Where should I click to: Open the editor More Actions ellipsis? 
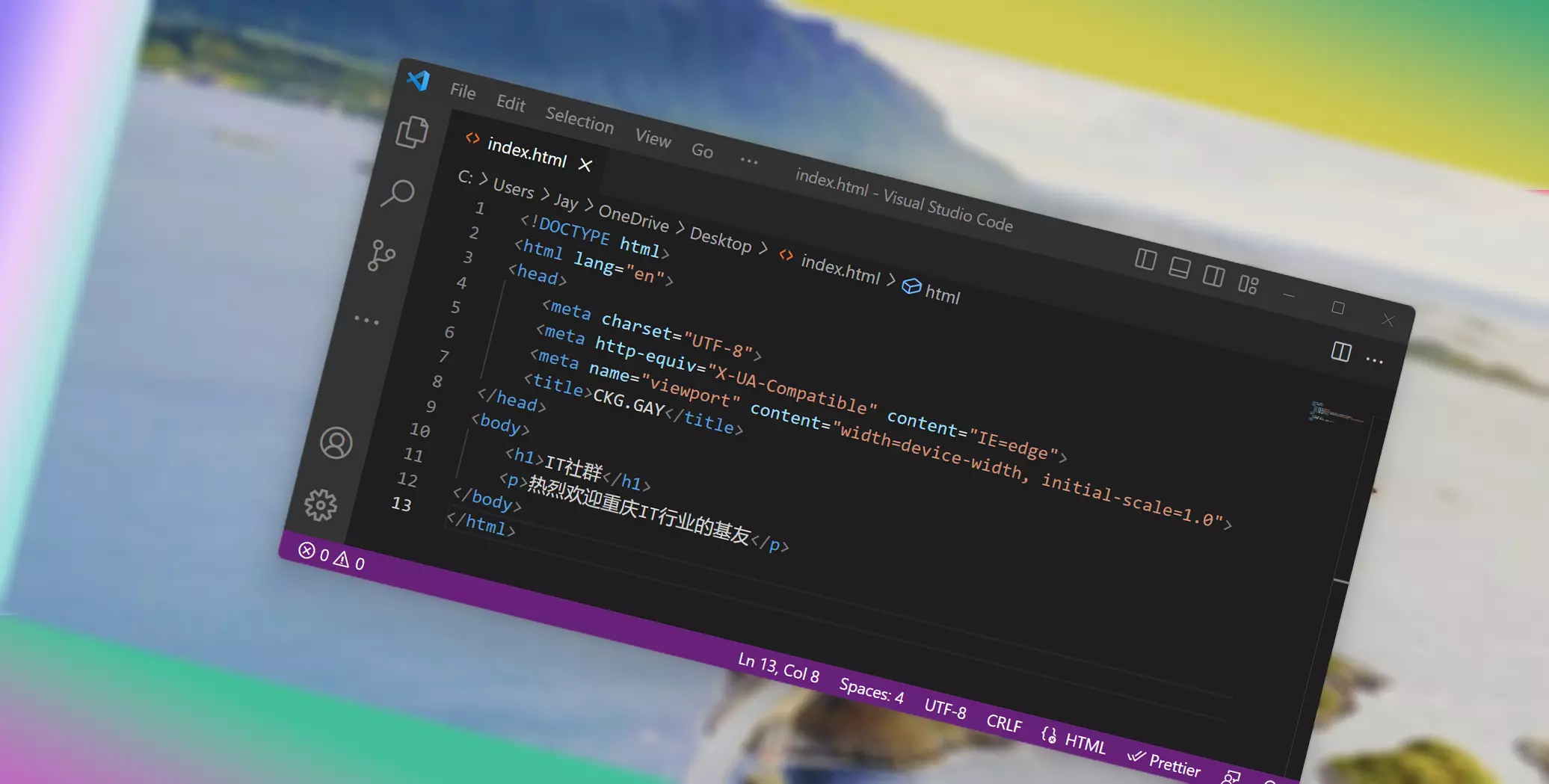tap(1374, 360)
